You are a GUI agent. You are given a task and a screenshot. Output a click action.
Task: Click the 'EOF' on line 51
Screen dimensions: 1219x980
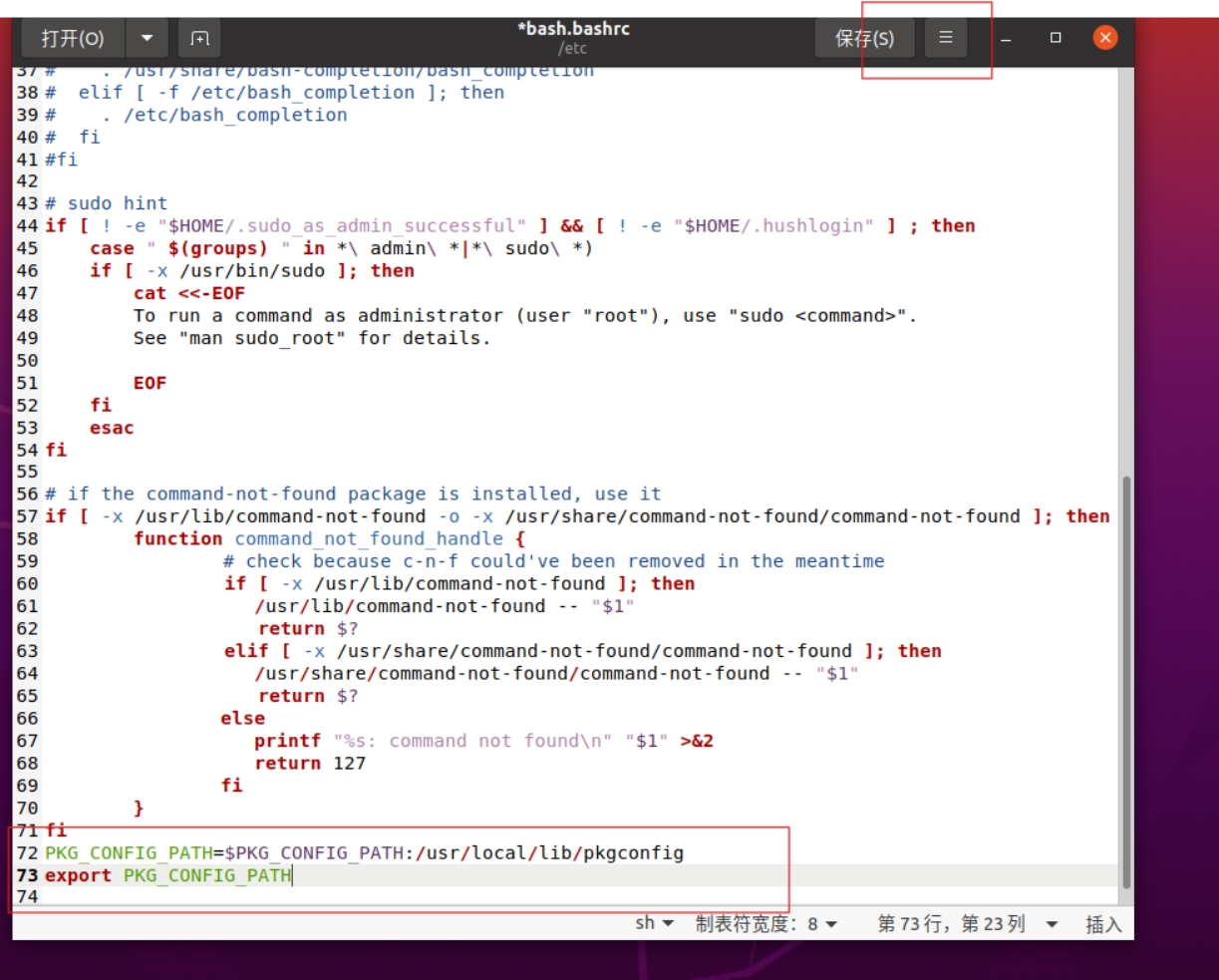tap(151, 383)
